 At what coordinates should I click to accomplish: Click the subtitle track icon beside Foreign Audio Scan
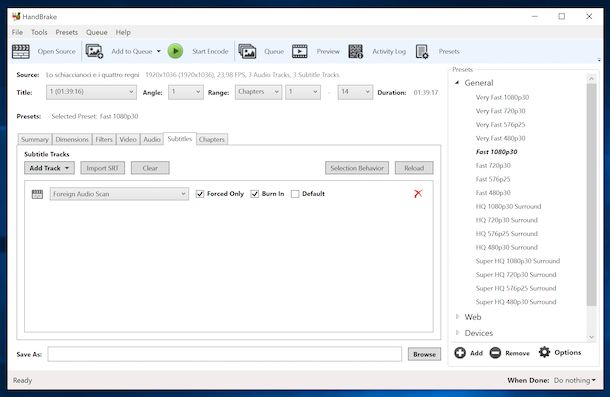pos(37,194)
